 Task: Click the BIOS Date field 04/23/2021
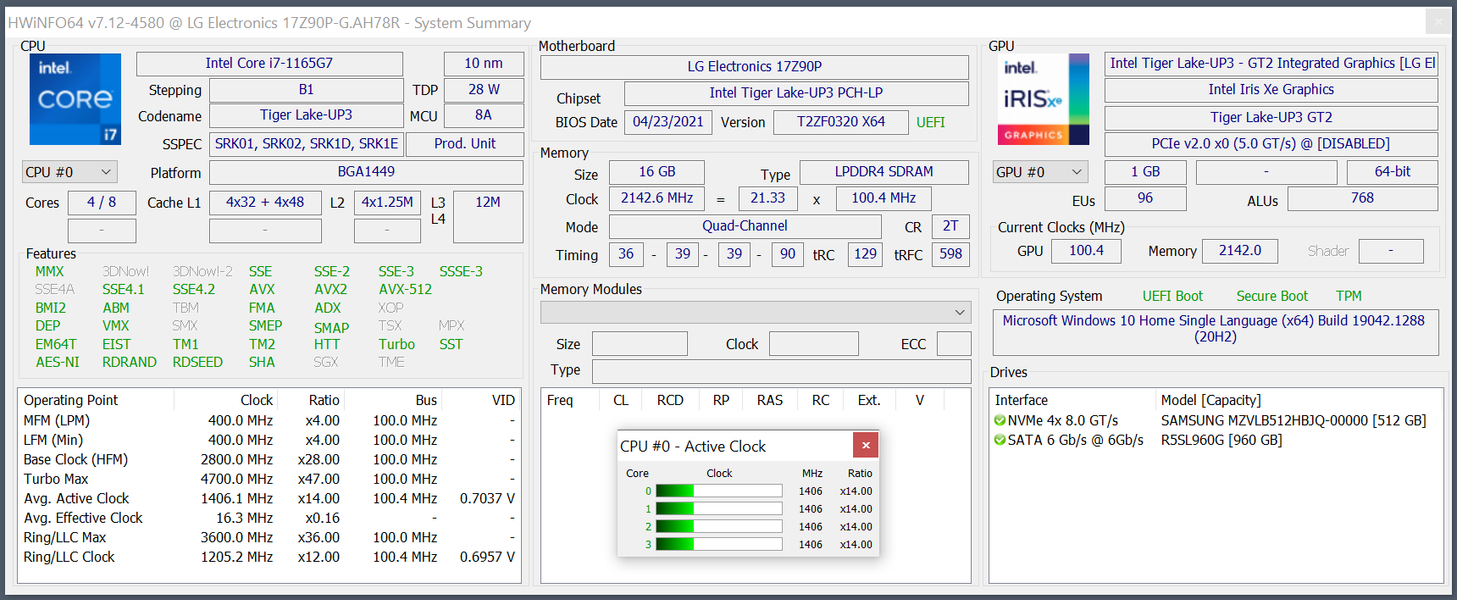tap(668, 122)
